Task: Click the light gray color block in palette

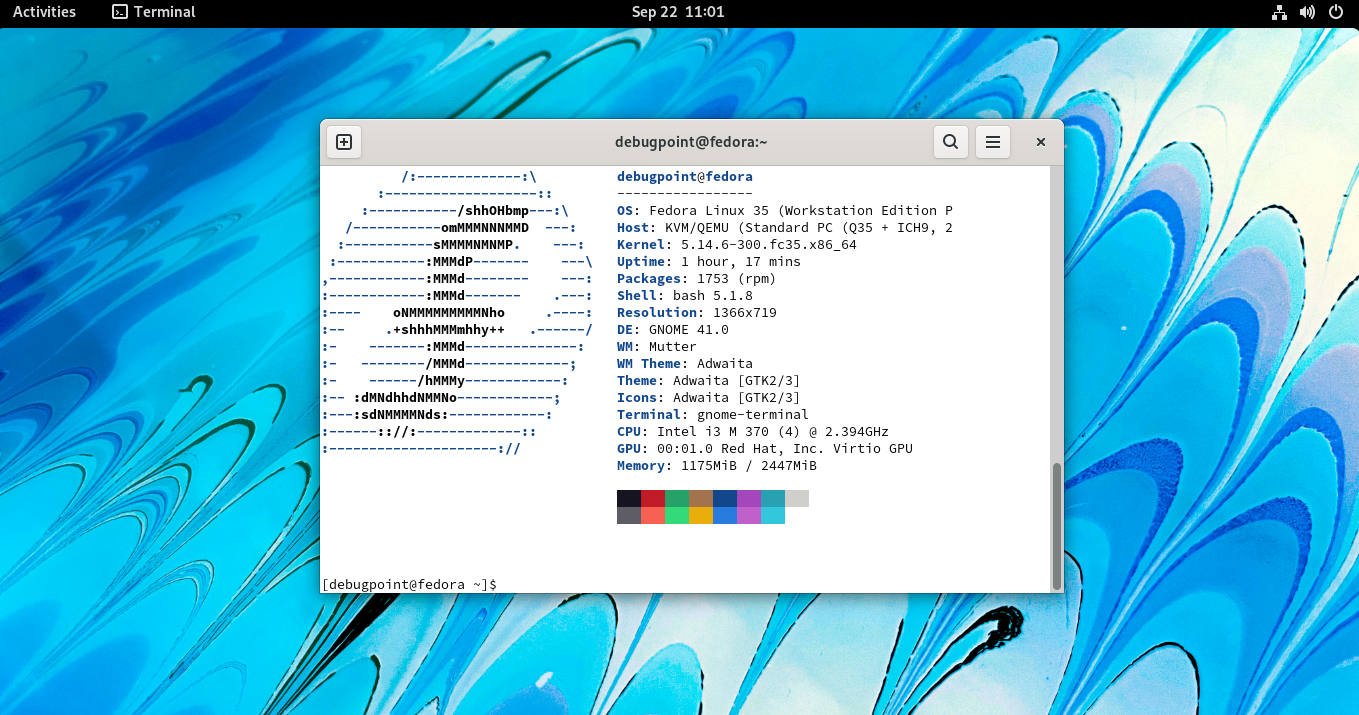Action: (797, 499)
